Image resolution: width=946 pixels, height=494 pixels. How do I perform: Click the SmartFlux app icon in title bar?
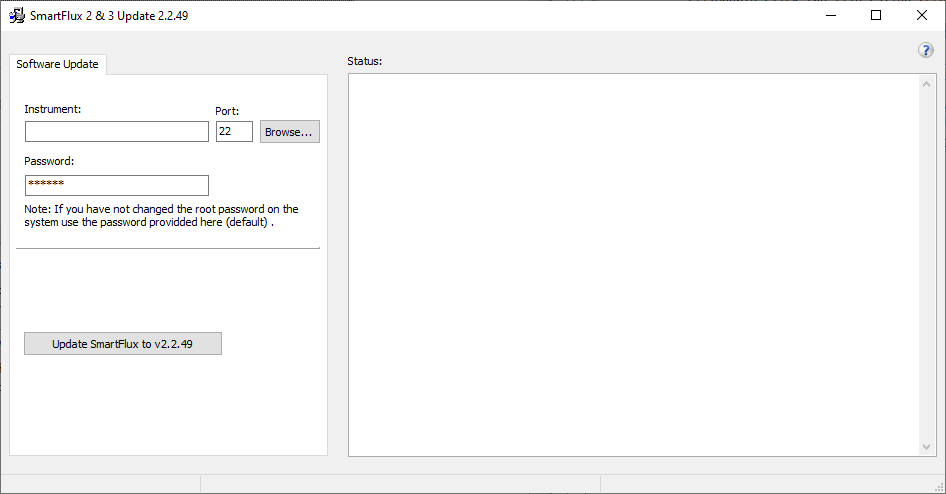(x=17, y=16)
